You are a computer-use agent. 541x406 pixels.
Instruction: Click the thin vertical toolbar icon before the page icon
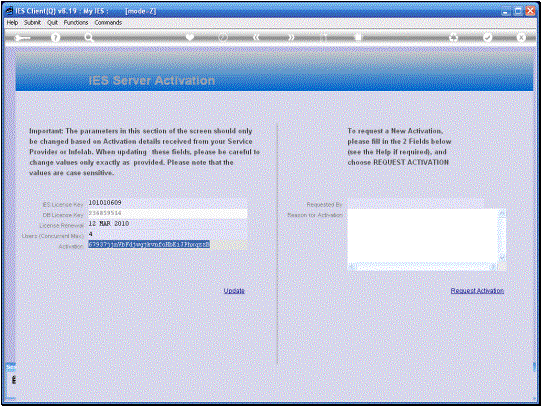324,38
